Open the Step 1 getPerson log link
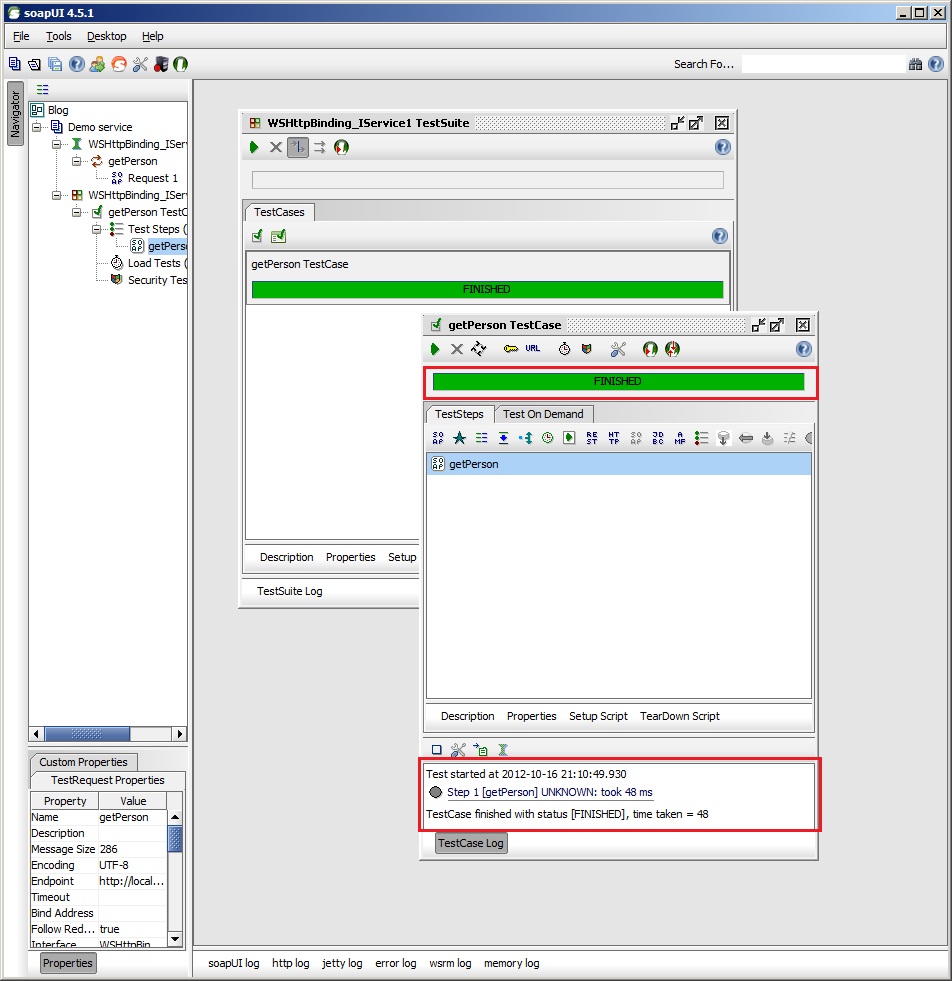952x981 pixels. point(550,792)
